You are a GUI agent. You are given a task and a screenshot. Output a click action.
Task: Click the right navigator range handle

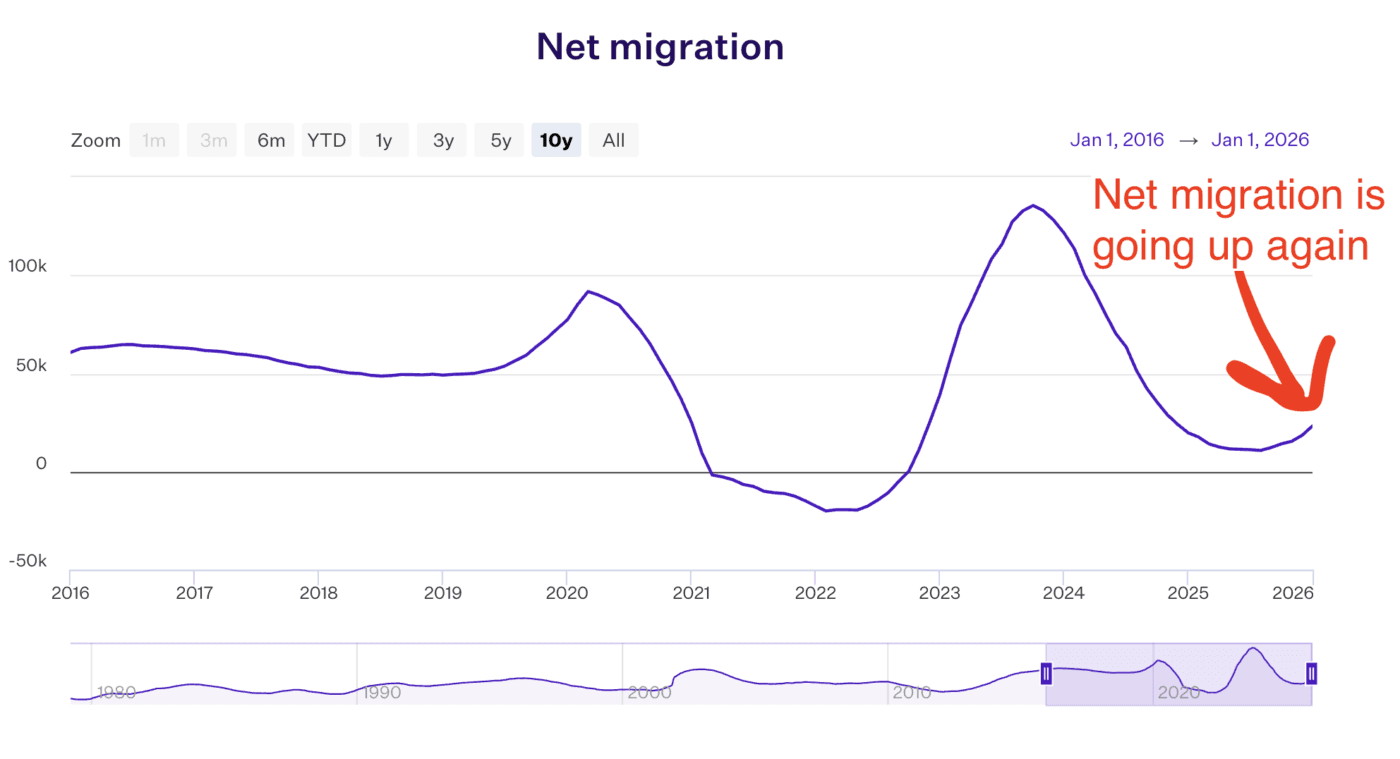[1312, 674]
